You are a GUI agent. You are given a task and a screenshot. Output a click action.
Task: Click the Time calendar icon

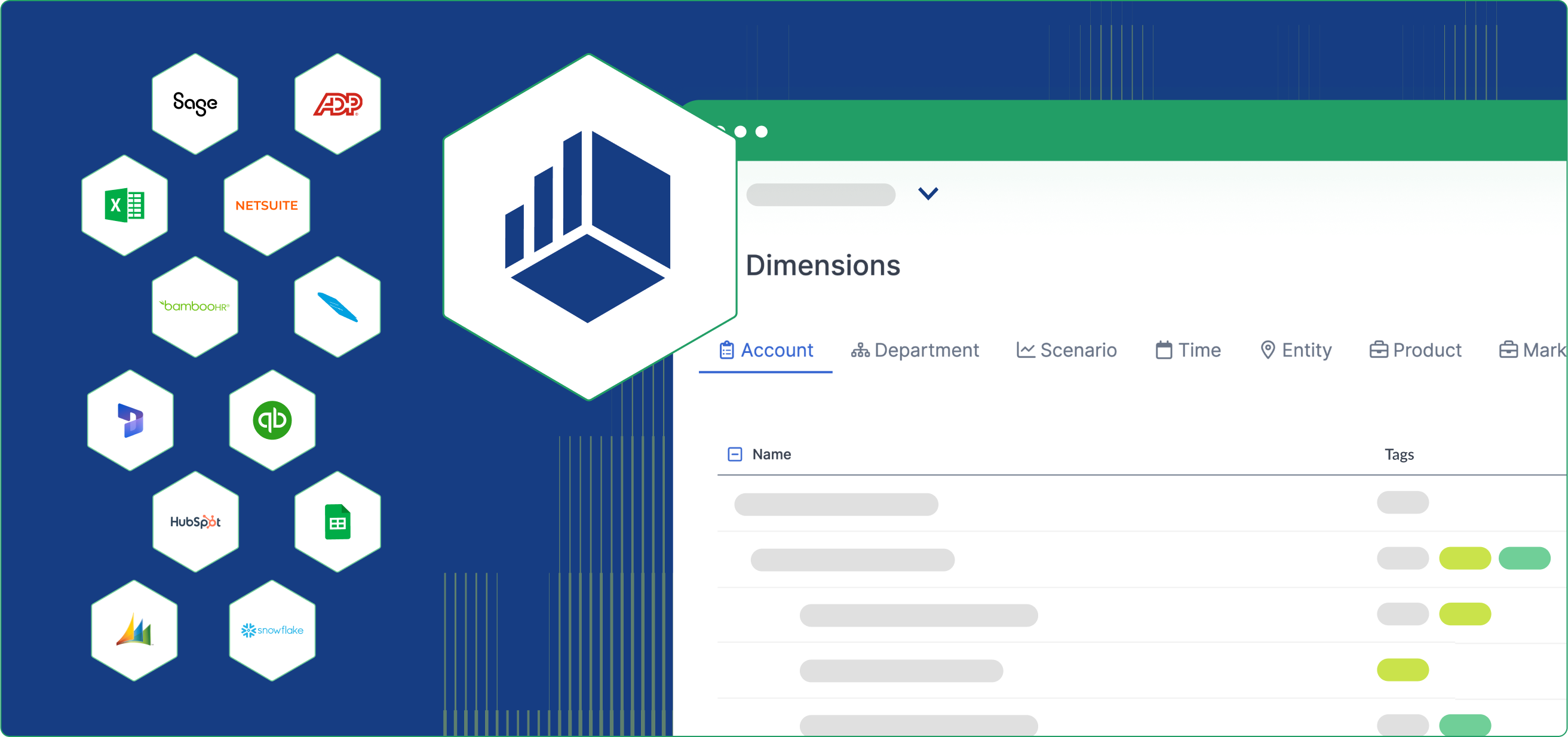(x=1164, y=350)
